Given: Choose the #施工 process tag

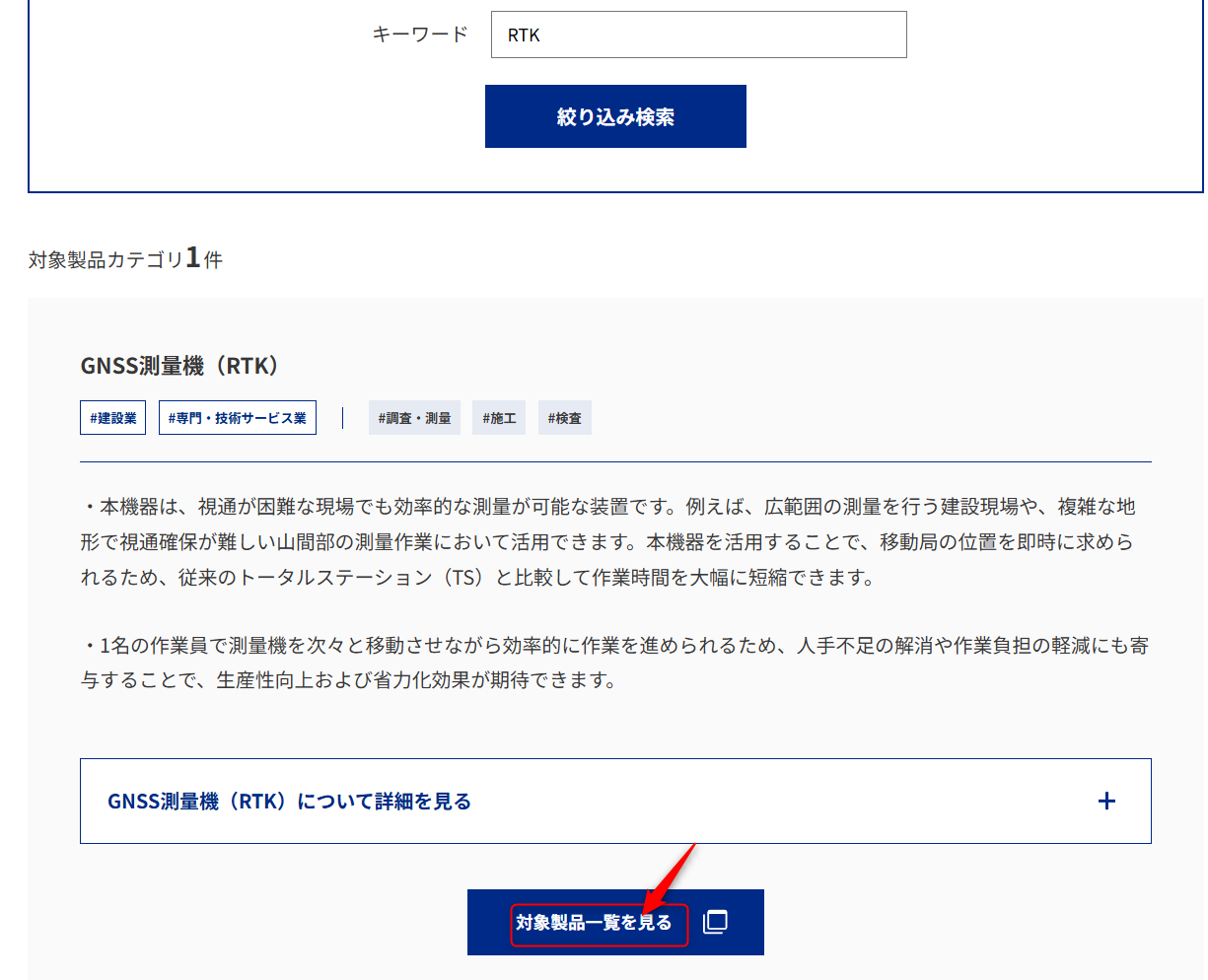Looking at the screenshot, I should click(x=499, y=418).
